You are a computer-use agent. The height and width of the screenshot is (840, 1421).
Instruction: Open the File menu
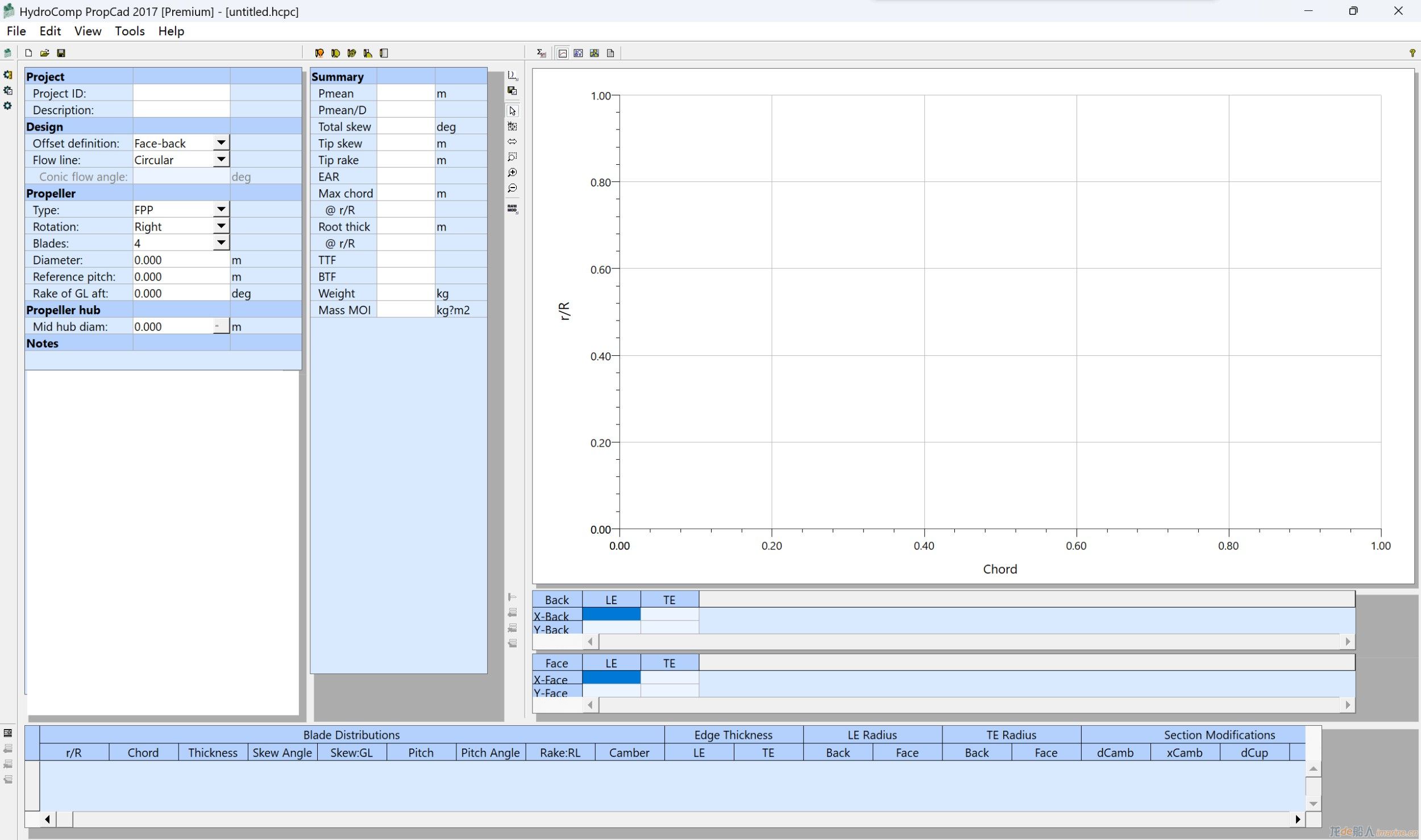16,31
